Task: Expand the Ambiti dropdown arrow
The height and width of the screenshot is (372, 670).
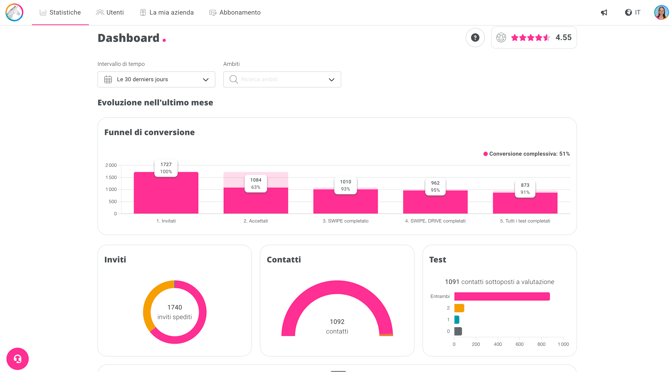Action: (x=331, y=79)
